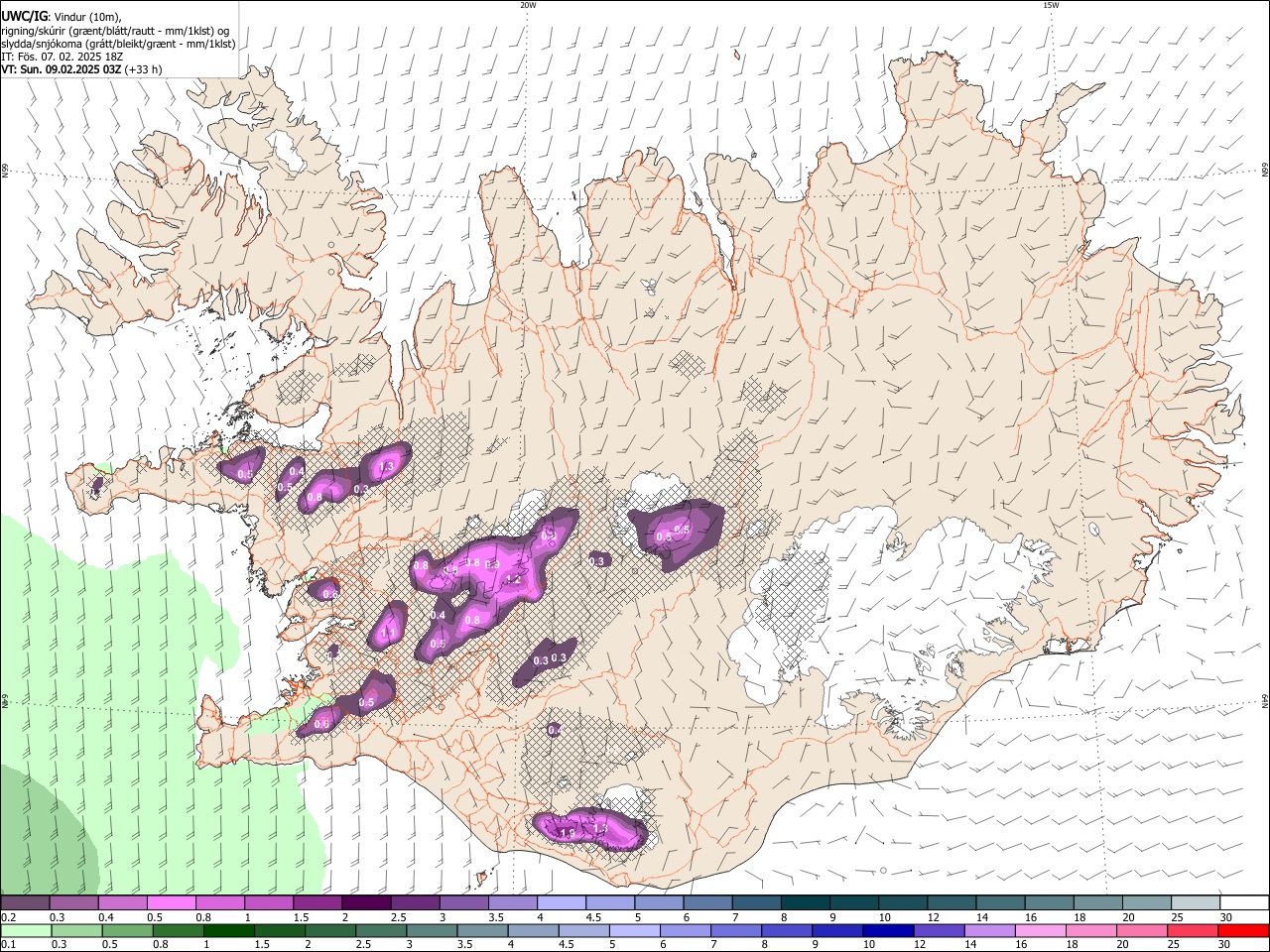Click the 'rigning/skúrir' legend description line
Image resolution: width=1270 pixels, height=952 pixels.
[115, 30]
